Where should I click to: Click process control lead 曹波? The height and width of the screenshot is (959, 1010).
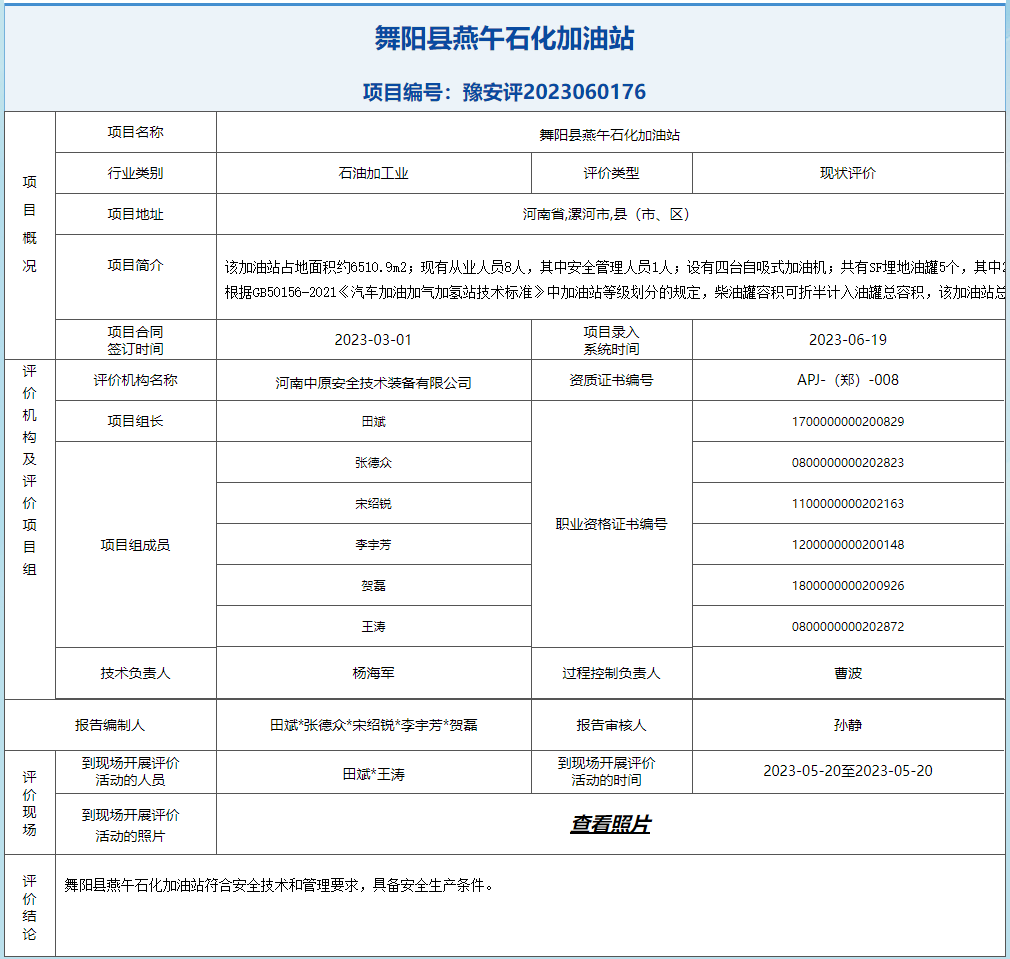pos(848,673)
